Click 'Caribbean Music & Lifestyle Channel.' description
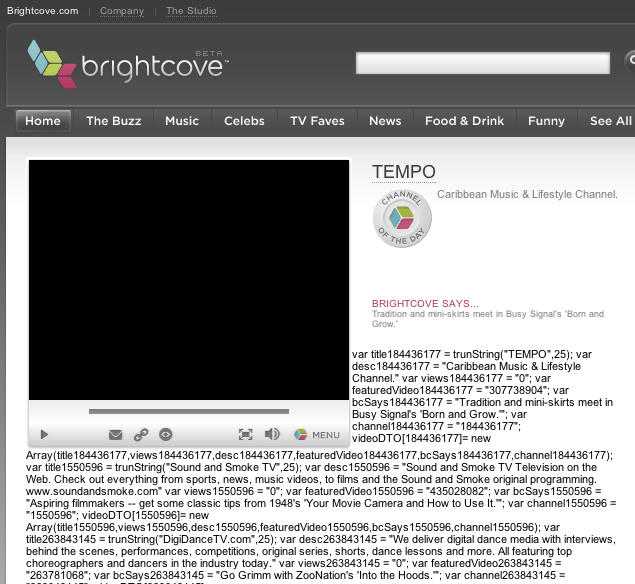635x584 pixels. point(527,194)
